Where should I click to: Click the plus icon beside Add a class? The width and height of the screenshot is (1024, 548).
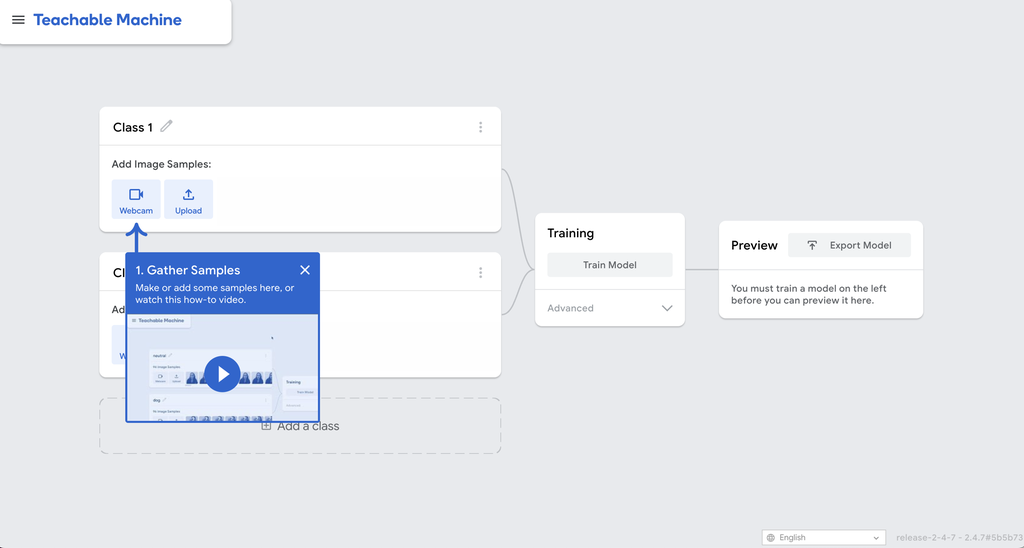[266, 426]
